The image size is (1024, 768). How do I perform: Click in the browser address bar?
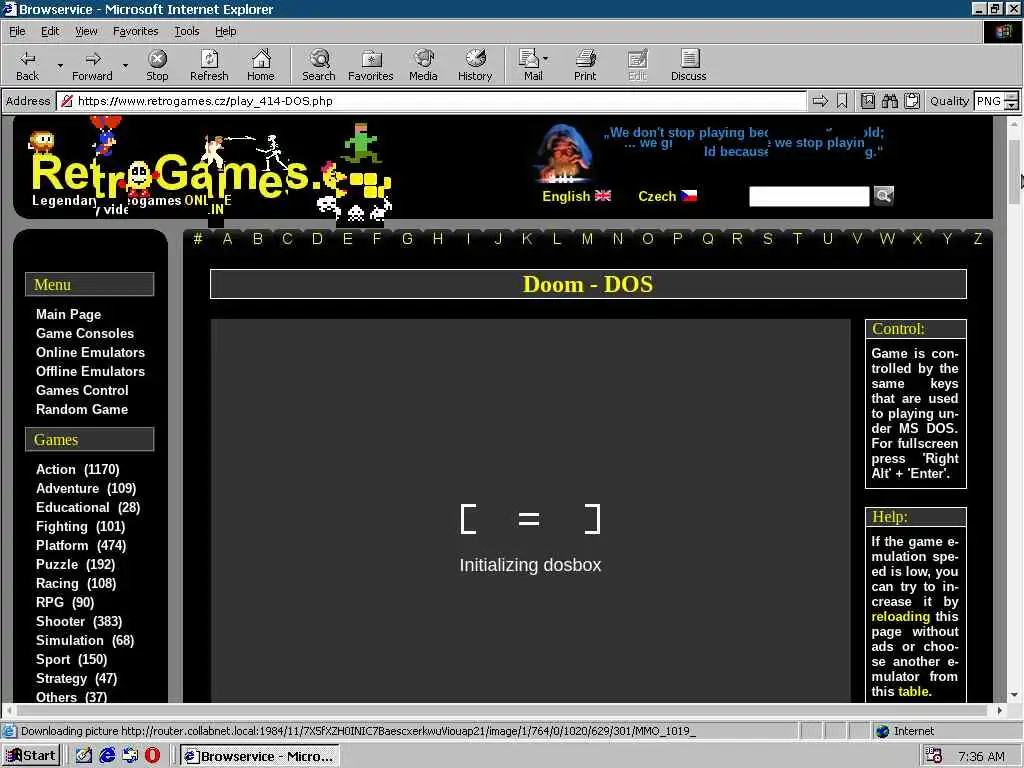click(431, 101)
